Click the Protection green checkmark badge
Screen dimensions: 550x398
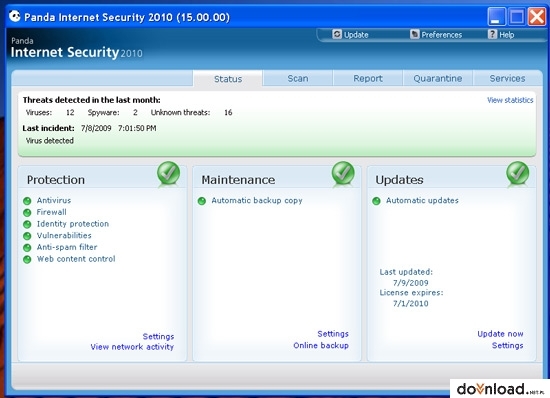[x=168, y=173]
